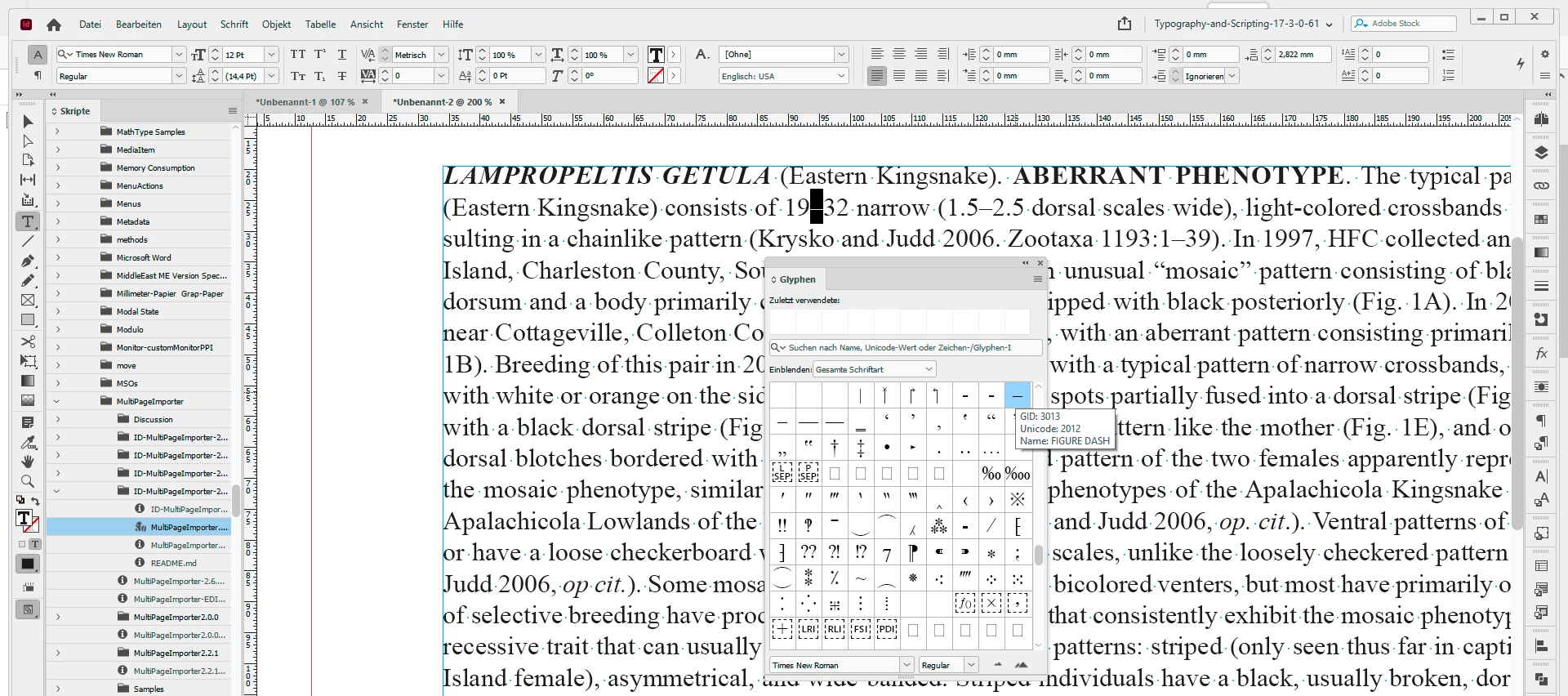Screen dimensions: 1568x696
Task: Select the Rectangle Frame tool
Action: click(x=28, y=300)
